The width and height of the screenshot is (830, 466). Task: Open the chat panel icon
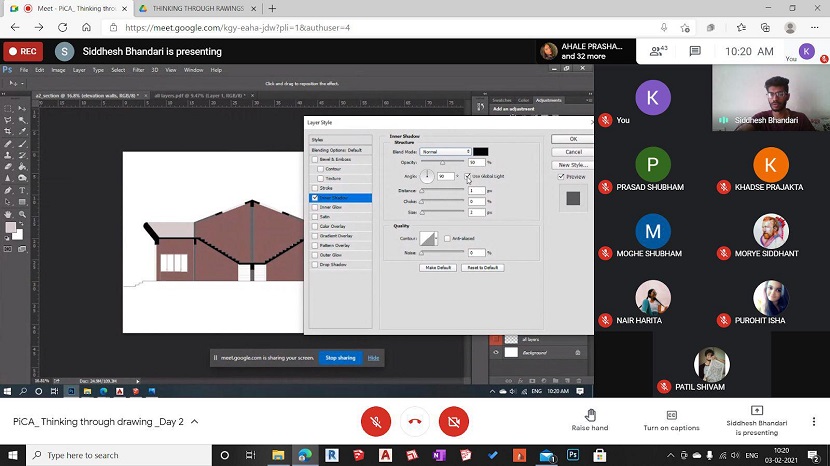click(696, 51)
